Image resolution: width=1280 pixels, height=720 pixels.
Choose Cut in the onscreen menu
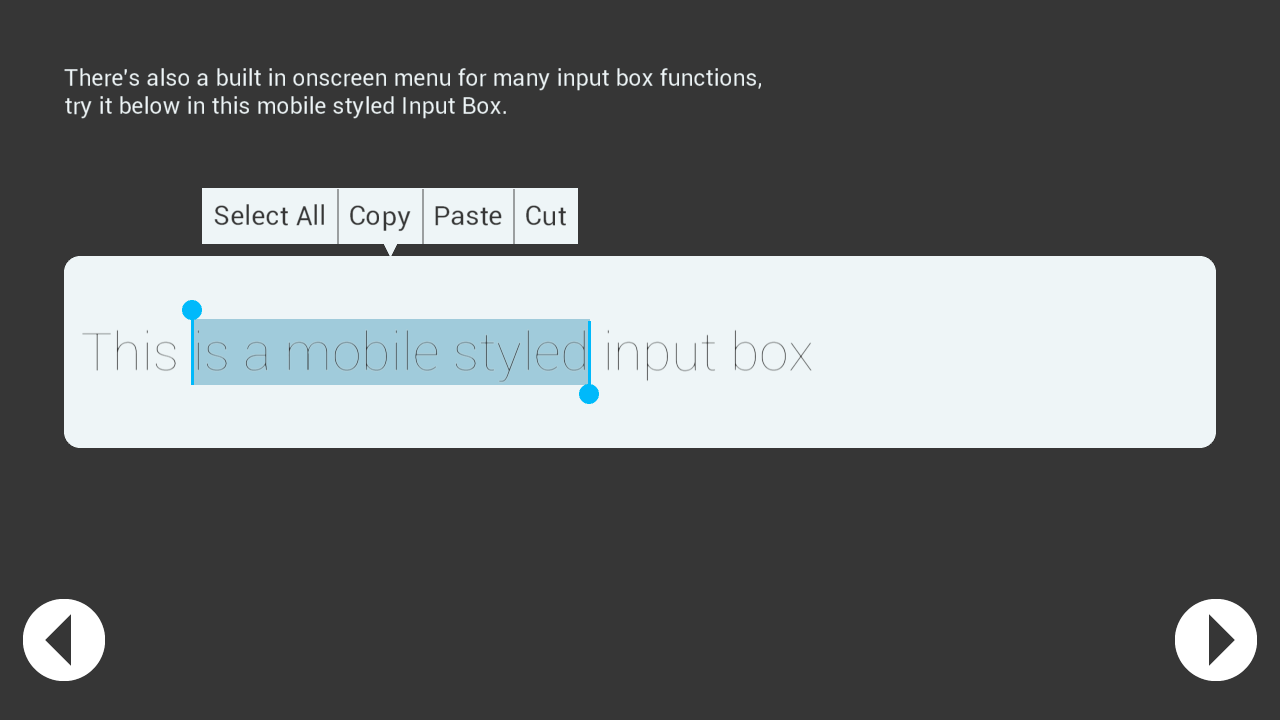pos(546,216)
